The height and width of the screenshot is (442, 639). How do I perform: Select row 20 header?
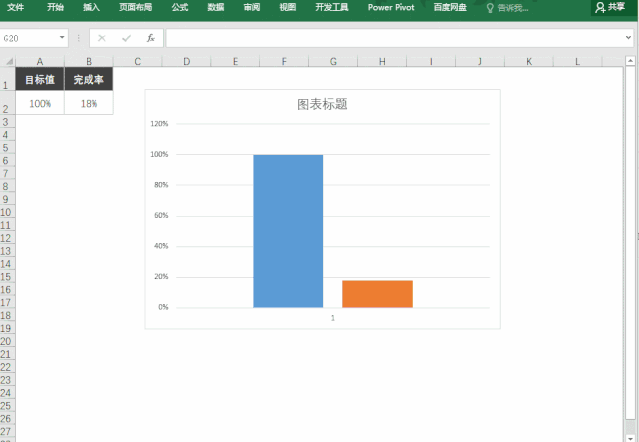[x=7, y=341]
